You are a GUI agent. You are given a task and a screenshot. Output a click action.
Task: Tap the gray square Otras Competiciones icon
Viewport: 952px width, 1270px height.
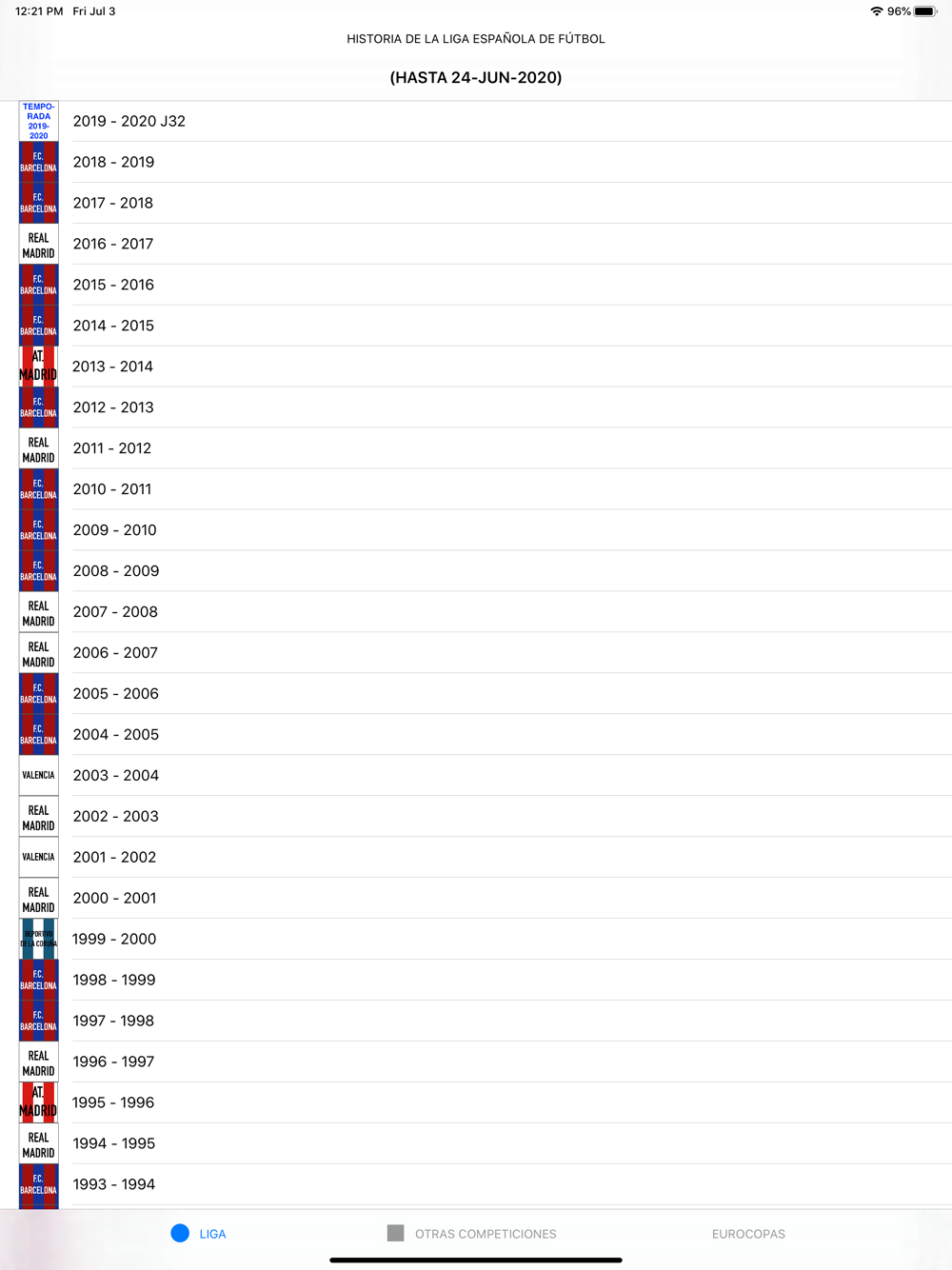coord(396,1233)
